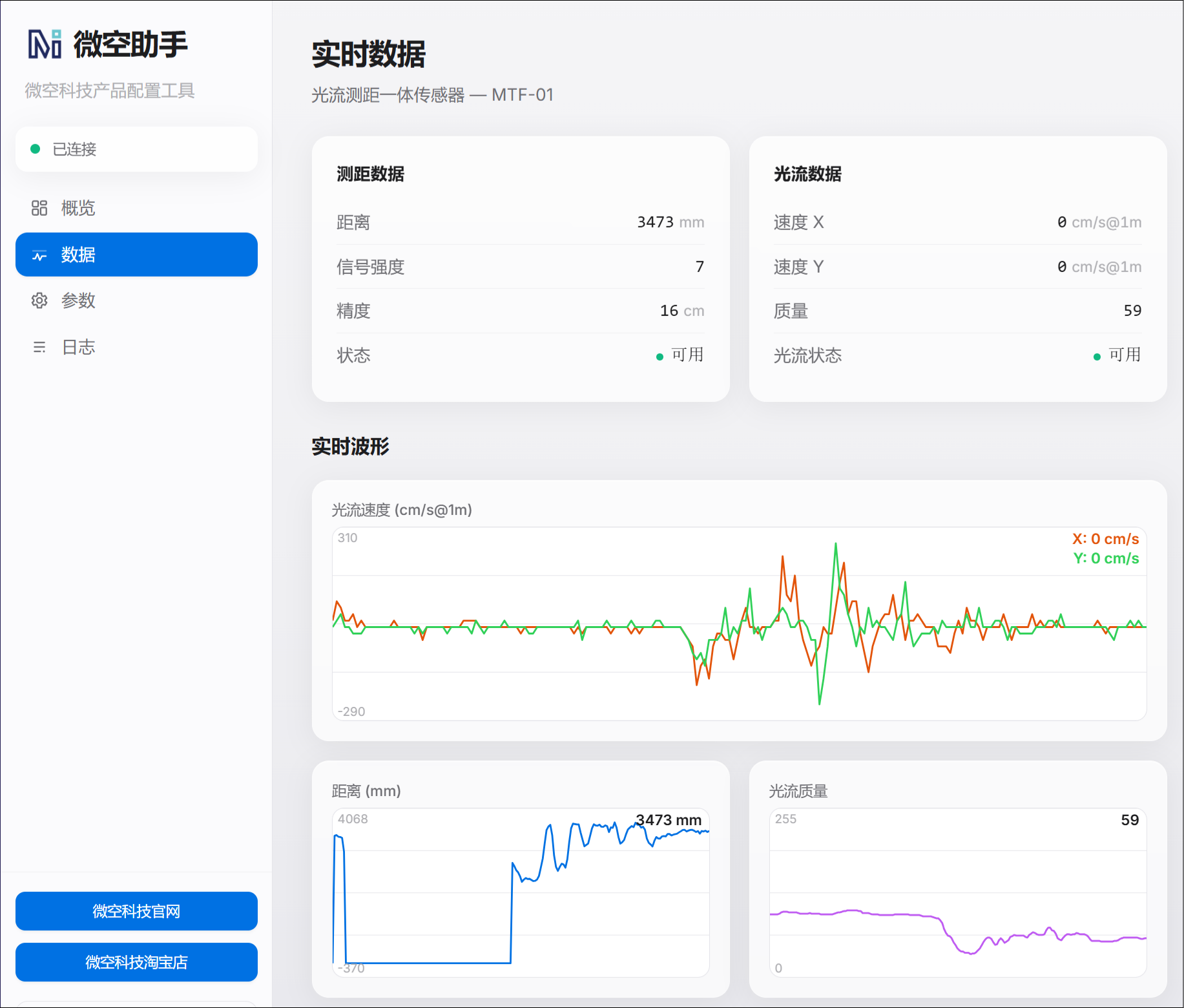Screen dimensions: 1184x1008
Task: Click the 距离 row label
Action: 353,222
